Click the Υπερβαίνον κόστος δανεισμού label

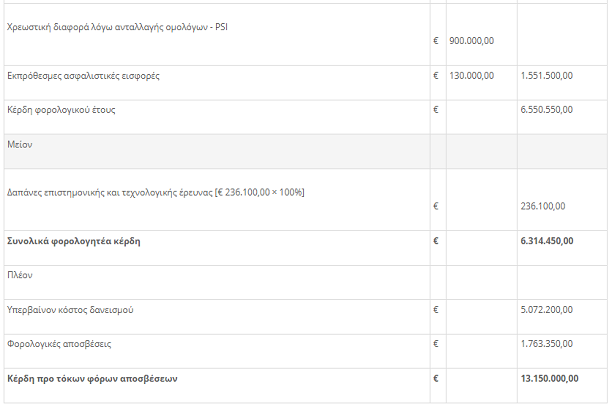click(70, 310)
